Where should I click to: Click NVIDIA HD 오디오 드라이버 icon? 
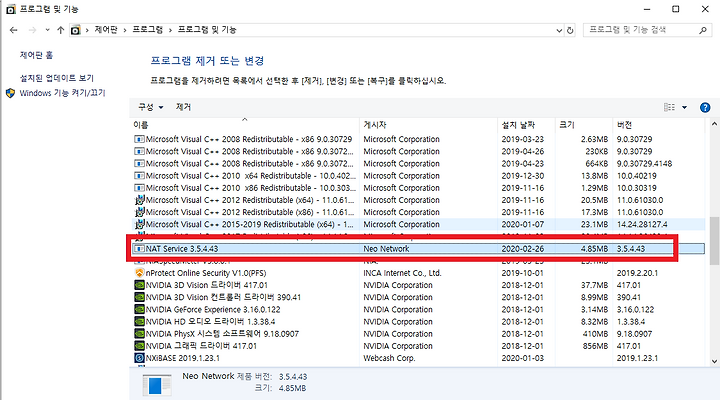(x=139, y=321)
